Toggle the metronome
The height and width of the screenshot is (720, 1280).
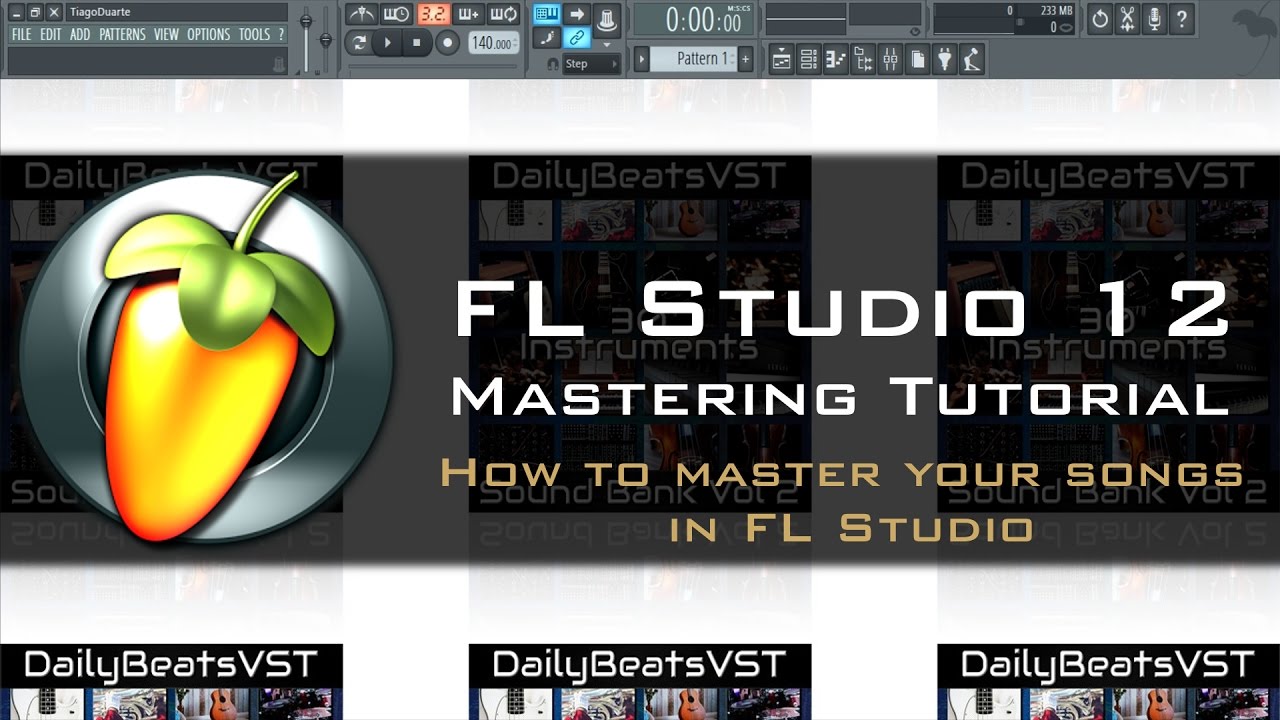click(361, 14)
